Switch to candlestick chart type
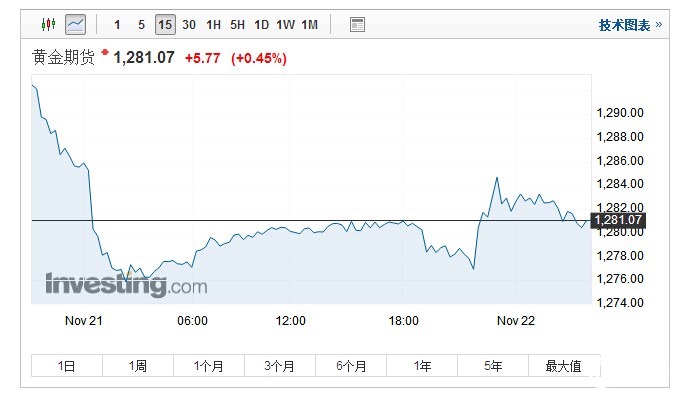681x400 pixels. 49,24
